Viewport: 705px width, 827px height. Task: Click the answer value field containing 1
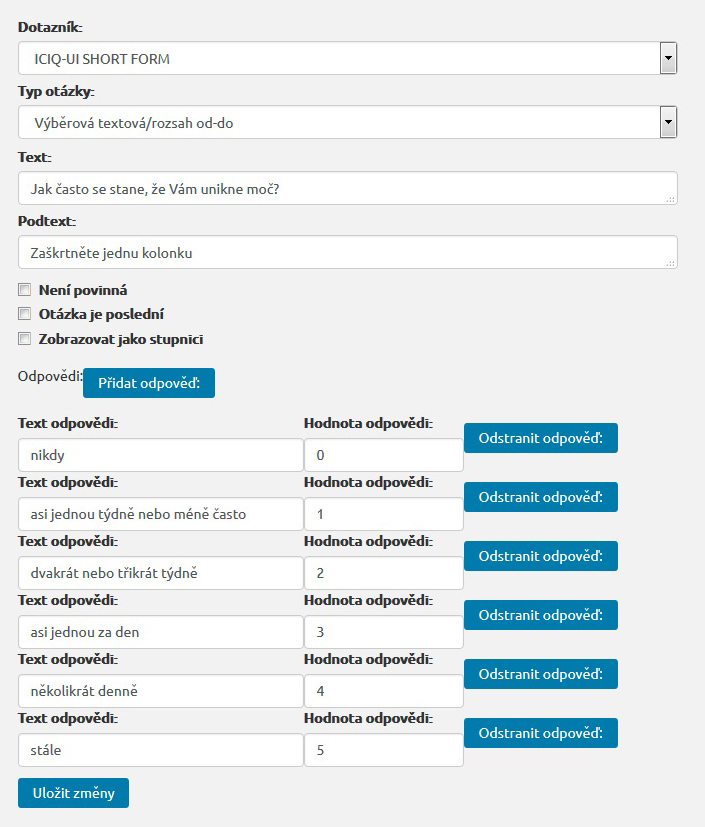(383, 514)
